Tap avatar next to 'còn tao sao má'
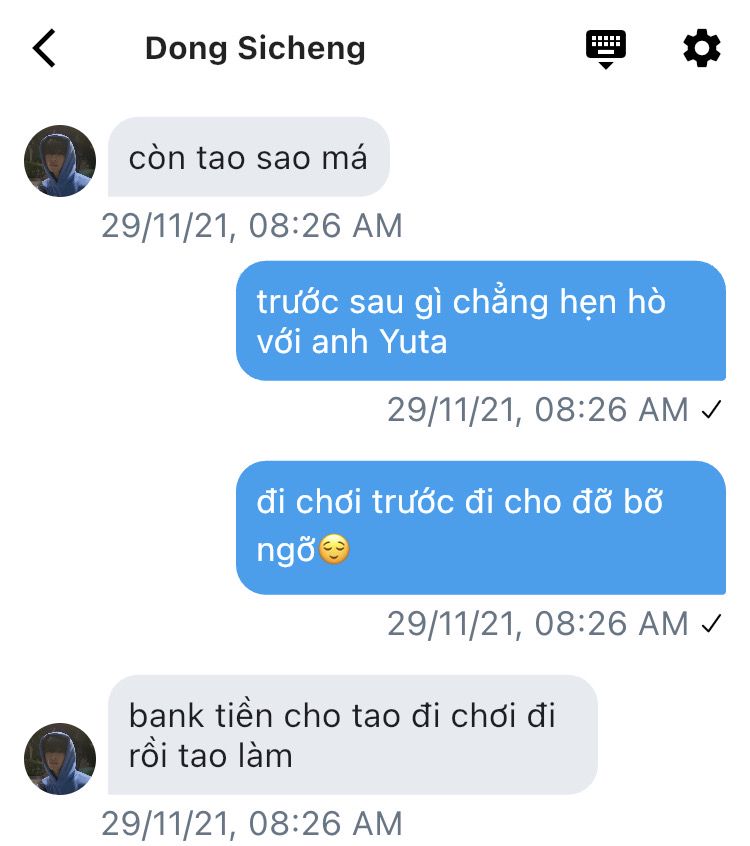The image size is (750, 846). click(60, 161)
